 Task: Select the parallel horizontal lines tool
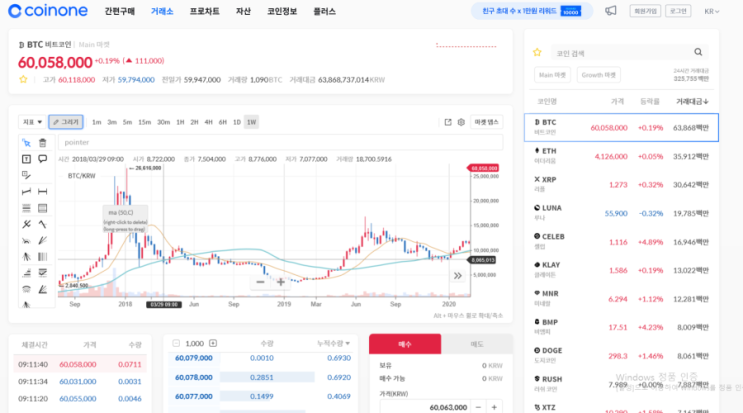[27, 208]
